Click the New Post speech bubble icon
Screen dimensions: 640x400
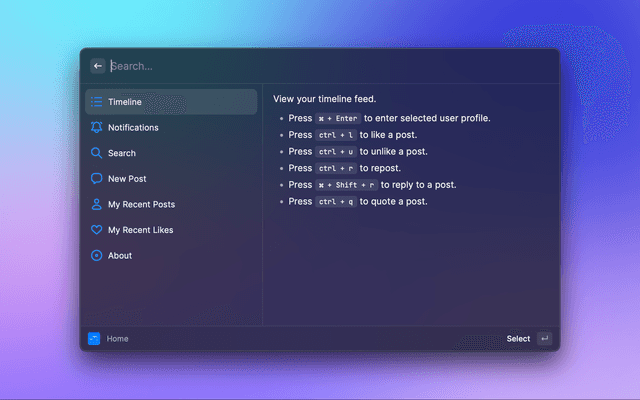tap(96, 178)
